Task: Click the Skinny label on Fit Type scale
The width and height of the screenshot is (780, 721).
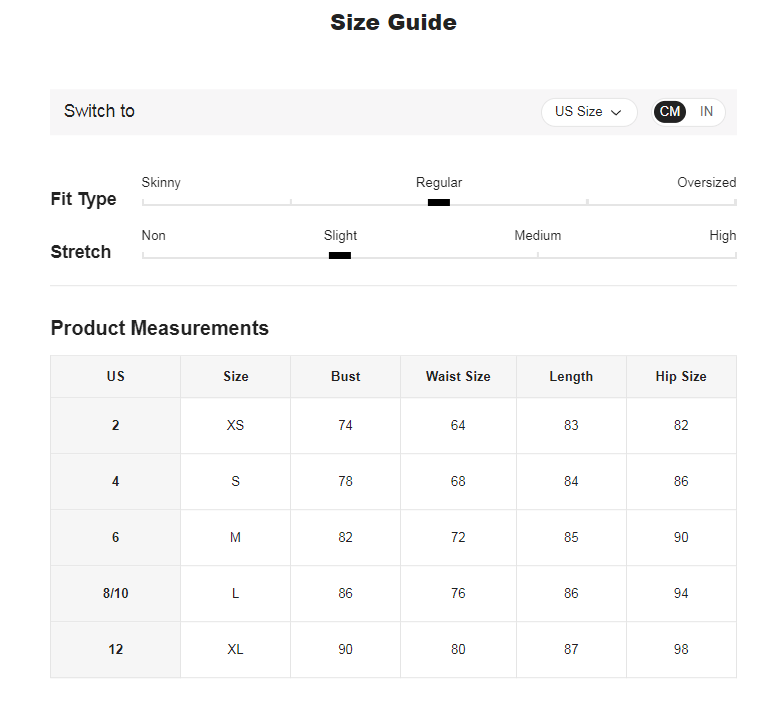Action: (161, 183)
